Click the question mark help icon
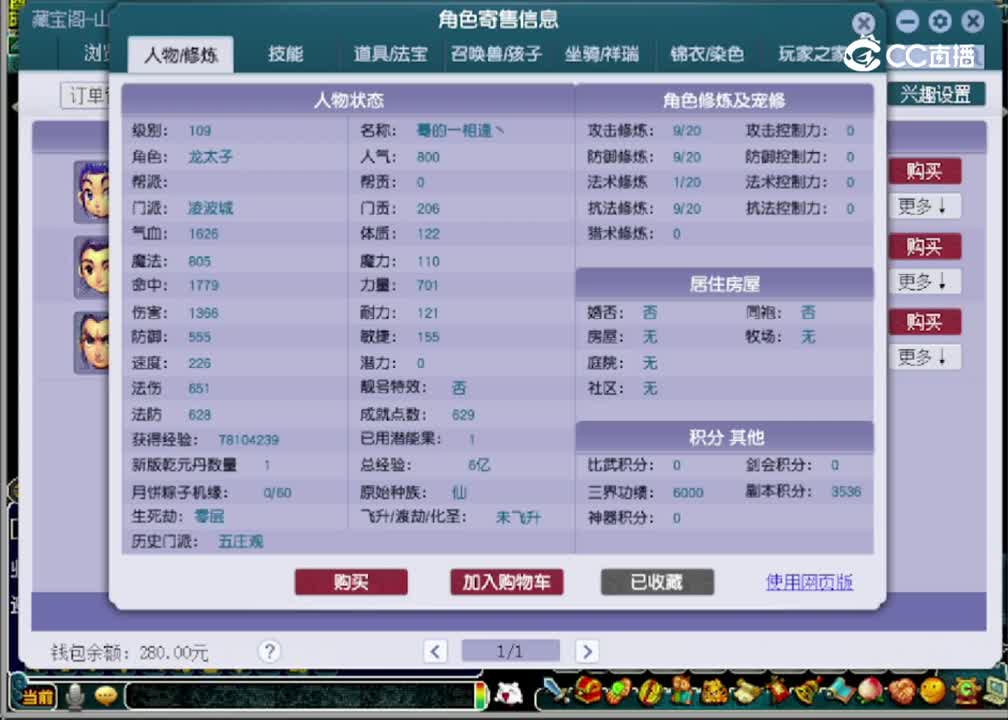 click(x=269, y=651)
